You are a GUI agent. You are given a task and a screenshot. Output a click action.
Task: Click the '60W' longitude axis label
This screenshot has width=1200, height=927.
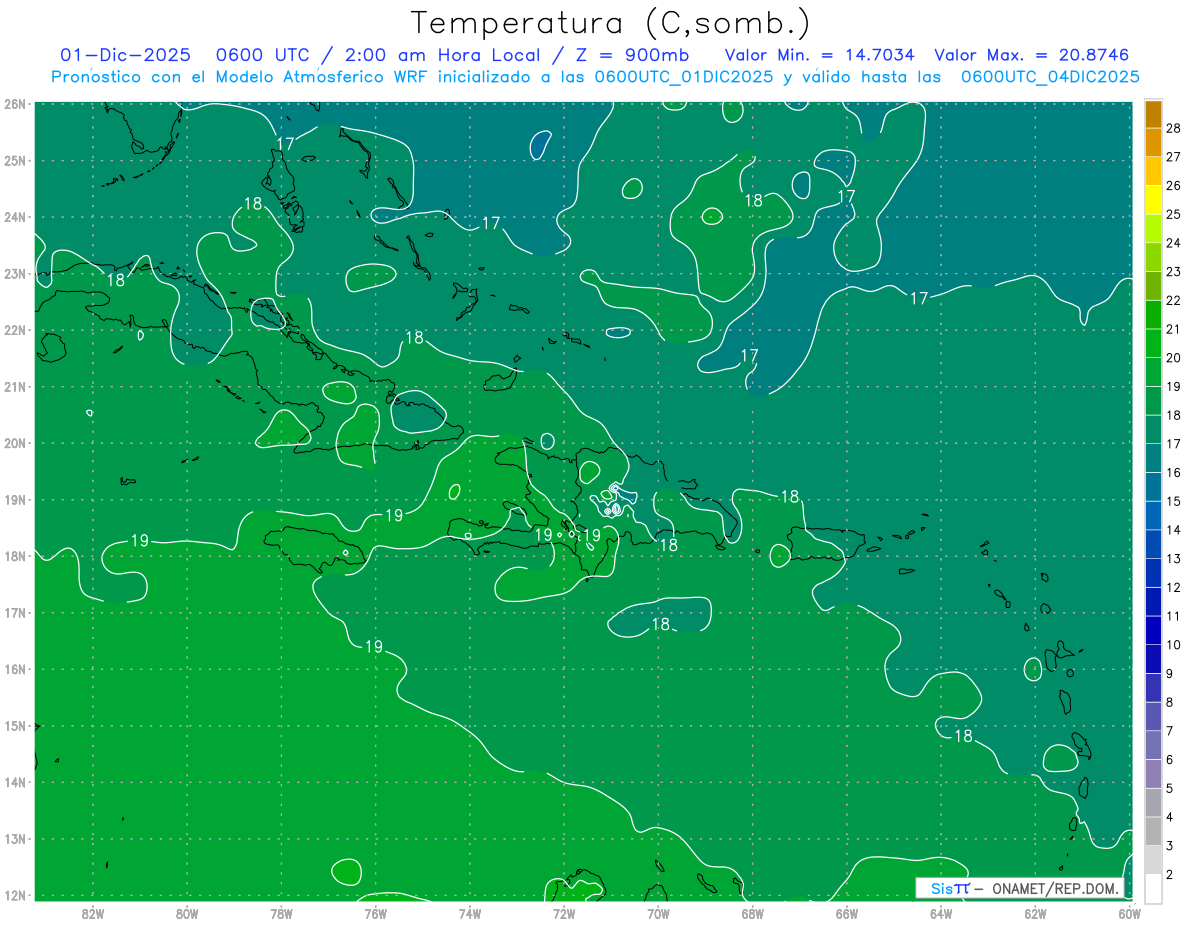1129,914
